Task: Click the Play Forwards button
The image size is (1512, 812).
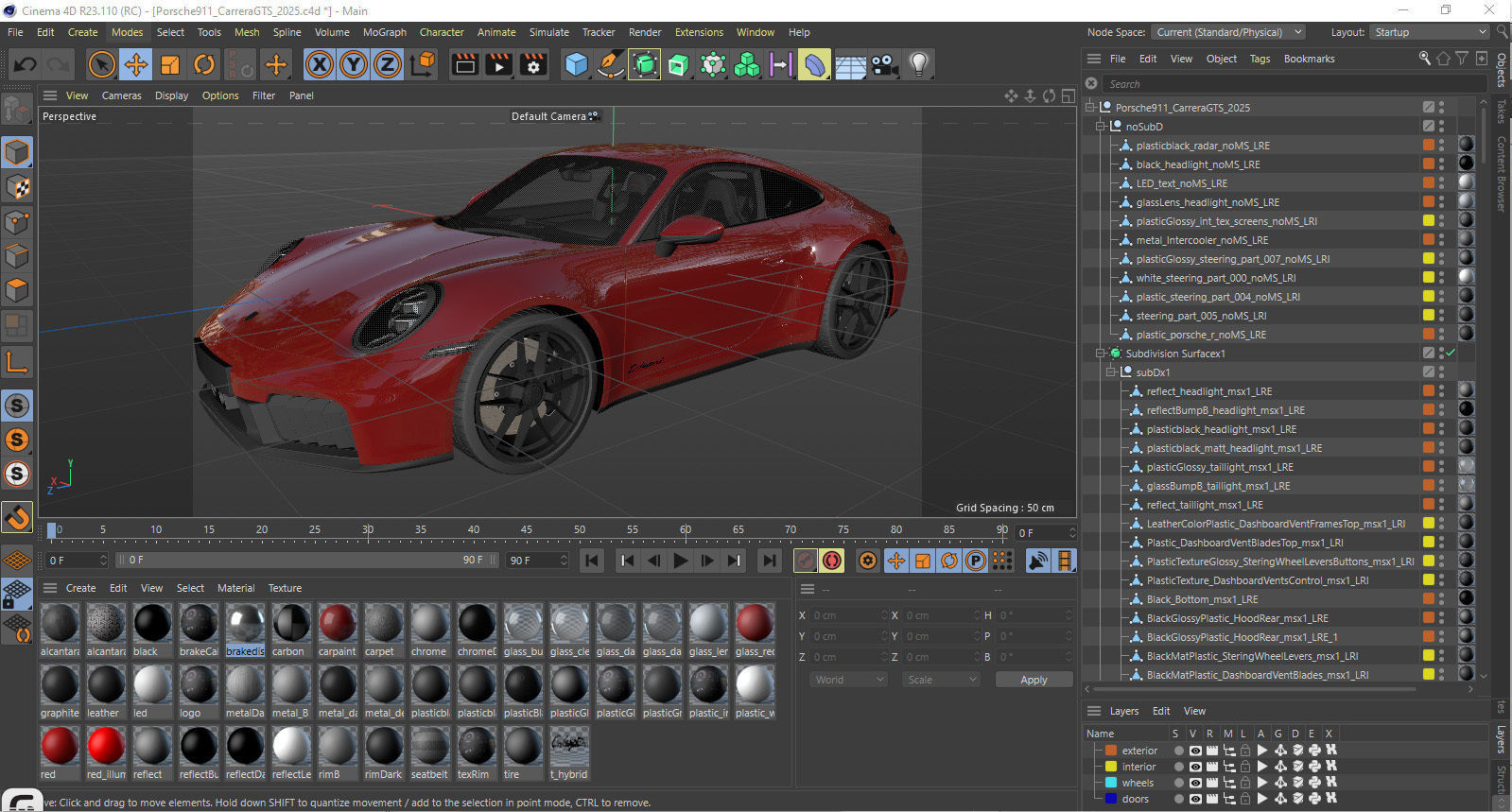Action: click(680, 561)
